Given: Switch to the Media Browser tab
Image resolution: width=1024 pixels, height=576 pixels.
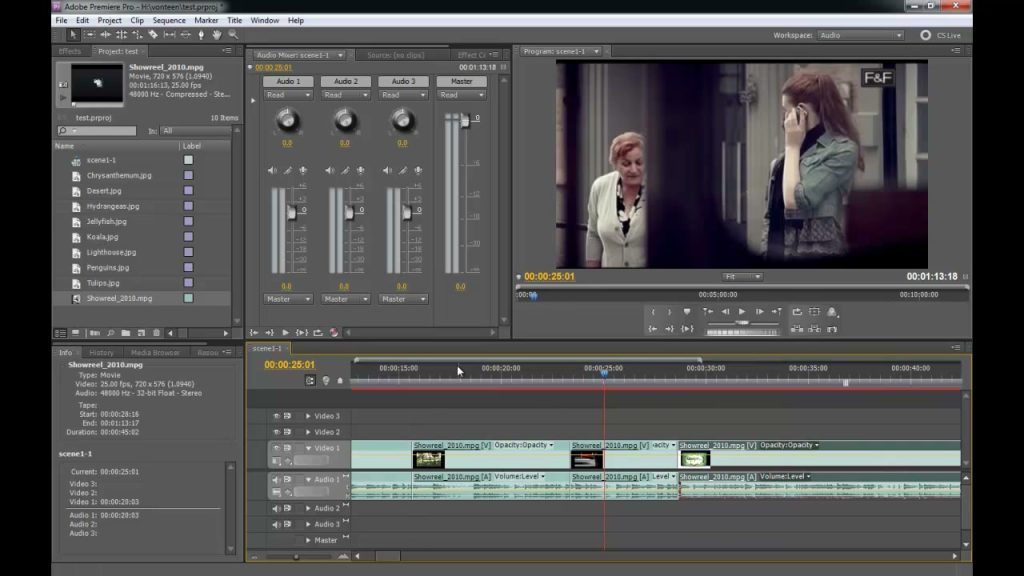Looking at the screenshot, I should tap(155, 353).
